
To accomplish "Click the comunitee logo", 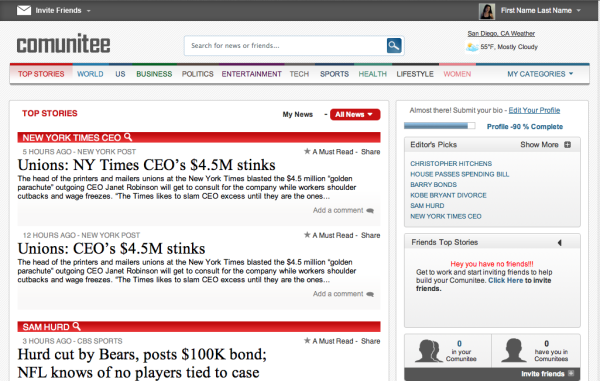I will (x=64, y=44).
